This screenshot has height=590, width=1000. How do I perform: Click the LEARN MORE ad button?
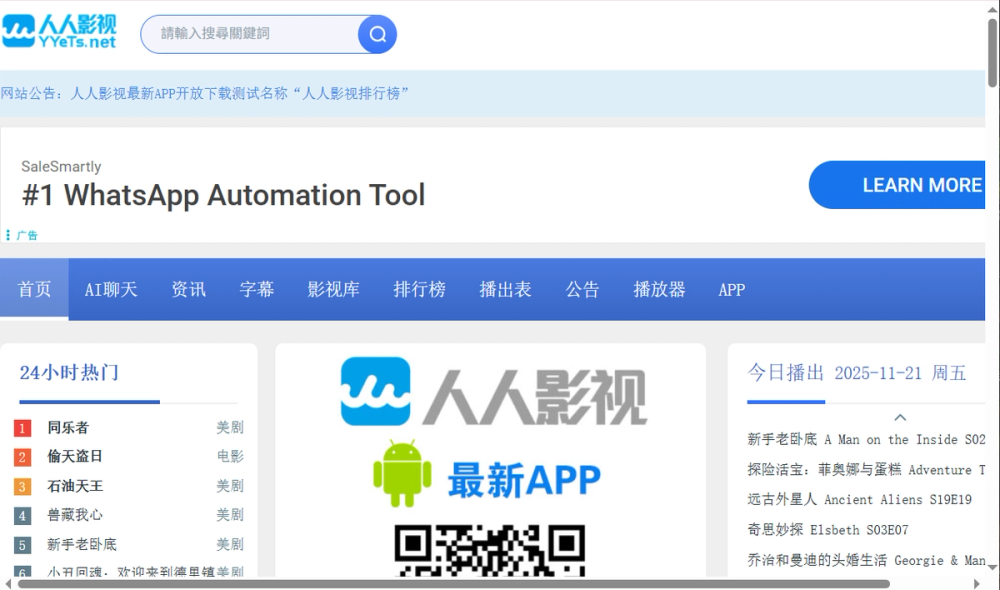pos(897,185)
